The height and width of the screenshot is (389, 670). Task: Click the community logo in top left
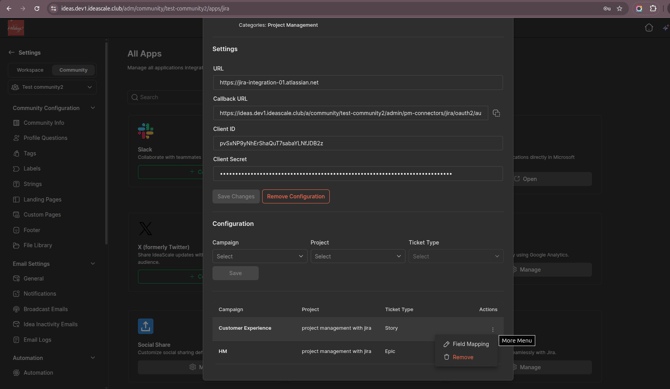point(16,28)
